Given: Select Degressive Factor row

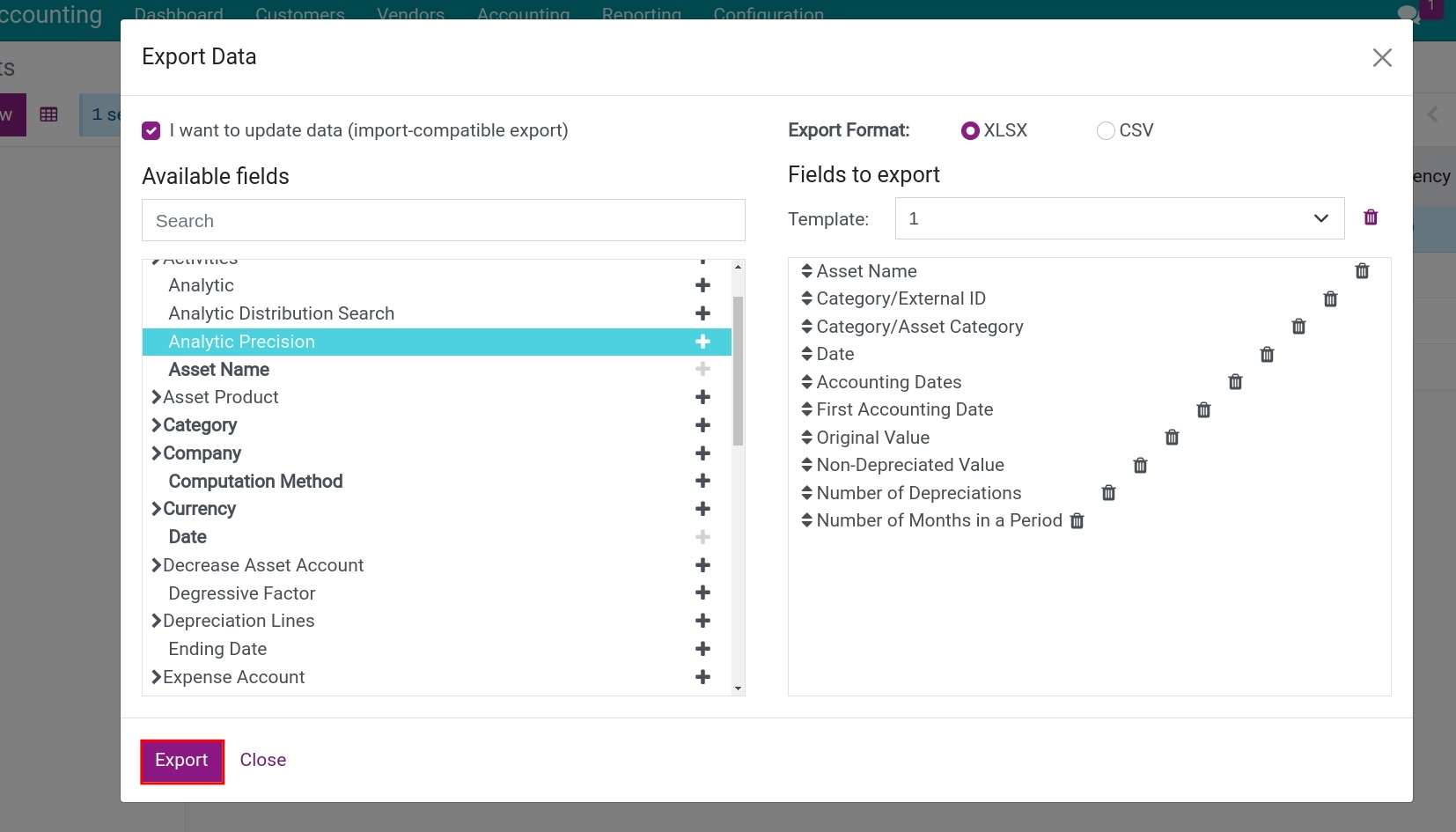Looking at the screenshot, I should coord(437,593).
